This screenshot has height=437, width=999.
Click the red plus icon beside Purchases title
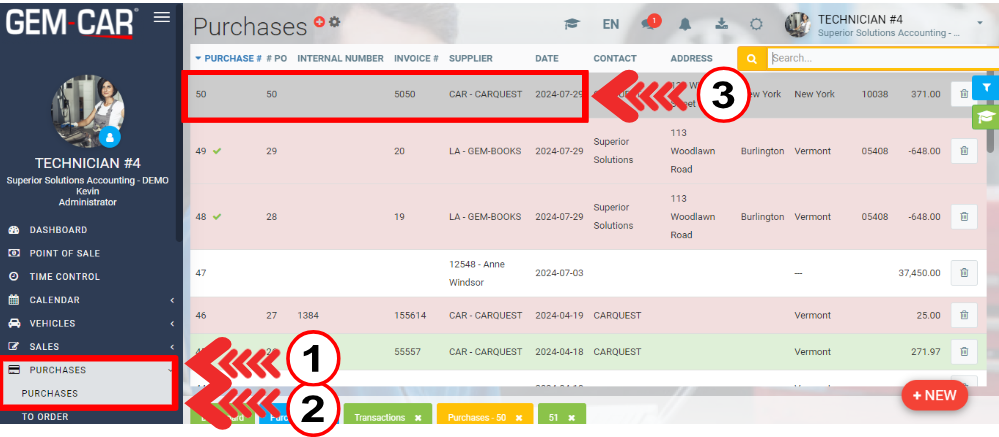319,22
